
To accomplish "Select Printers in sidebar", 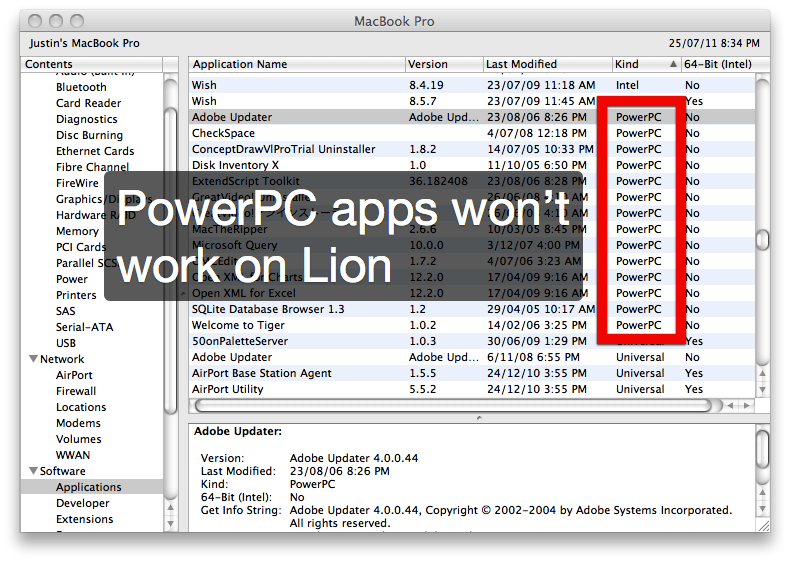I will click(x=76, y=295).
